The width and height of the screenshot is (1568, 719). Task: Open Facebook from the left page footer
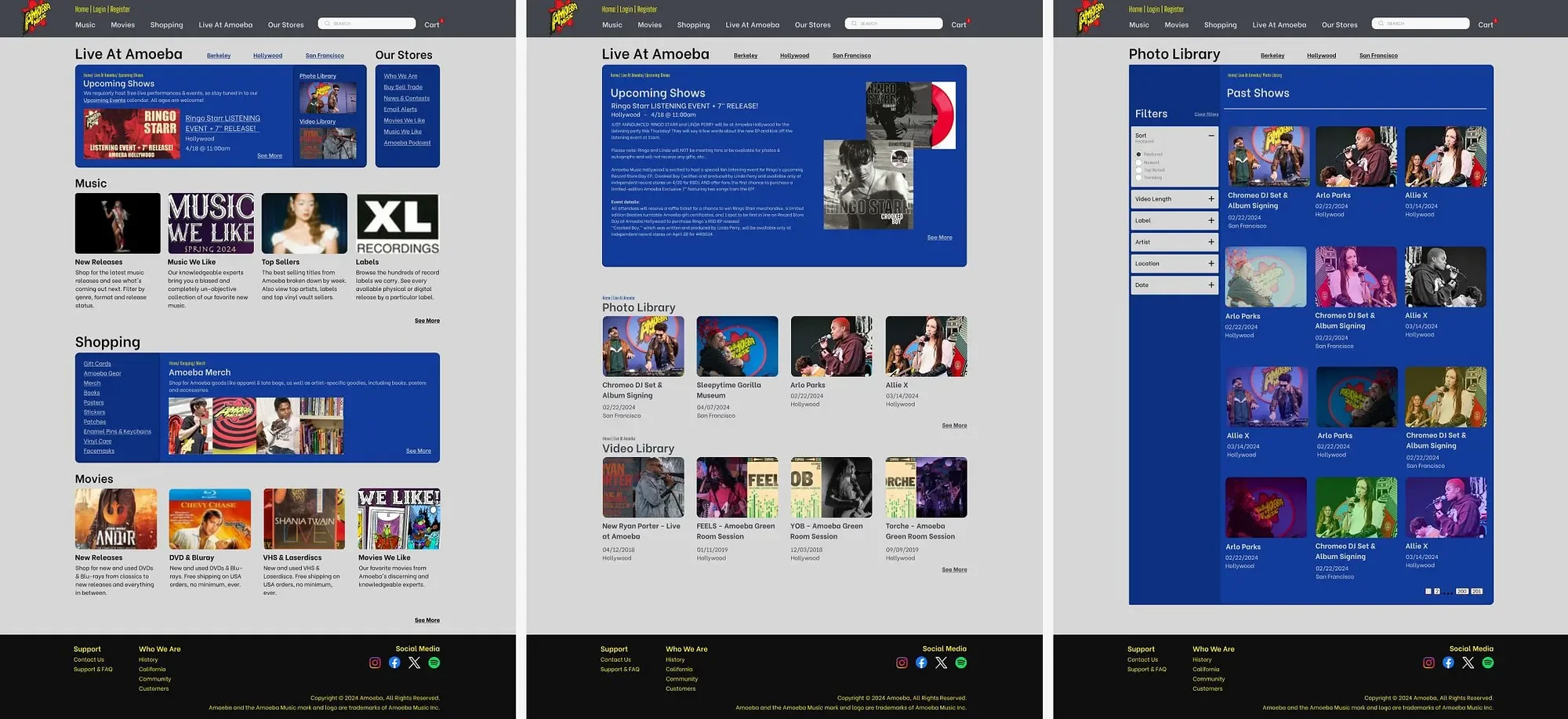[394, 663]
